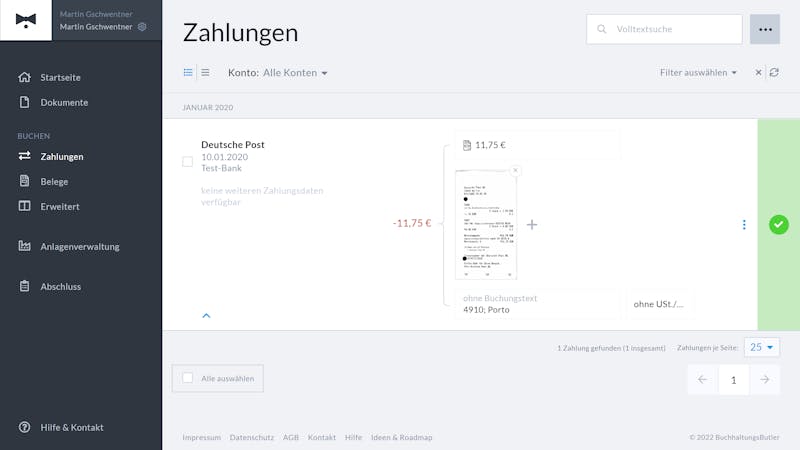Image resolution: width=800 pixels, height=450 pixels.
Task: Open account settings gear next to Martin Gschwentner
Action: point(142,27)
